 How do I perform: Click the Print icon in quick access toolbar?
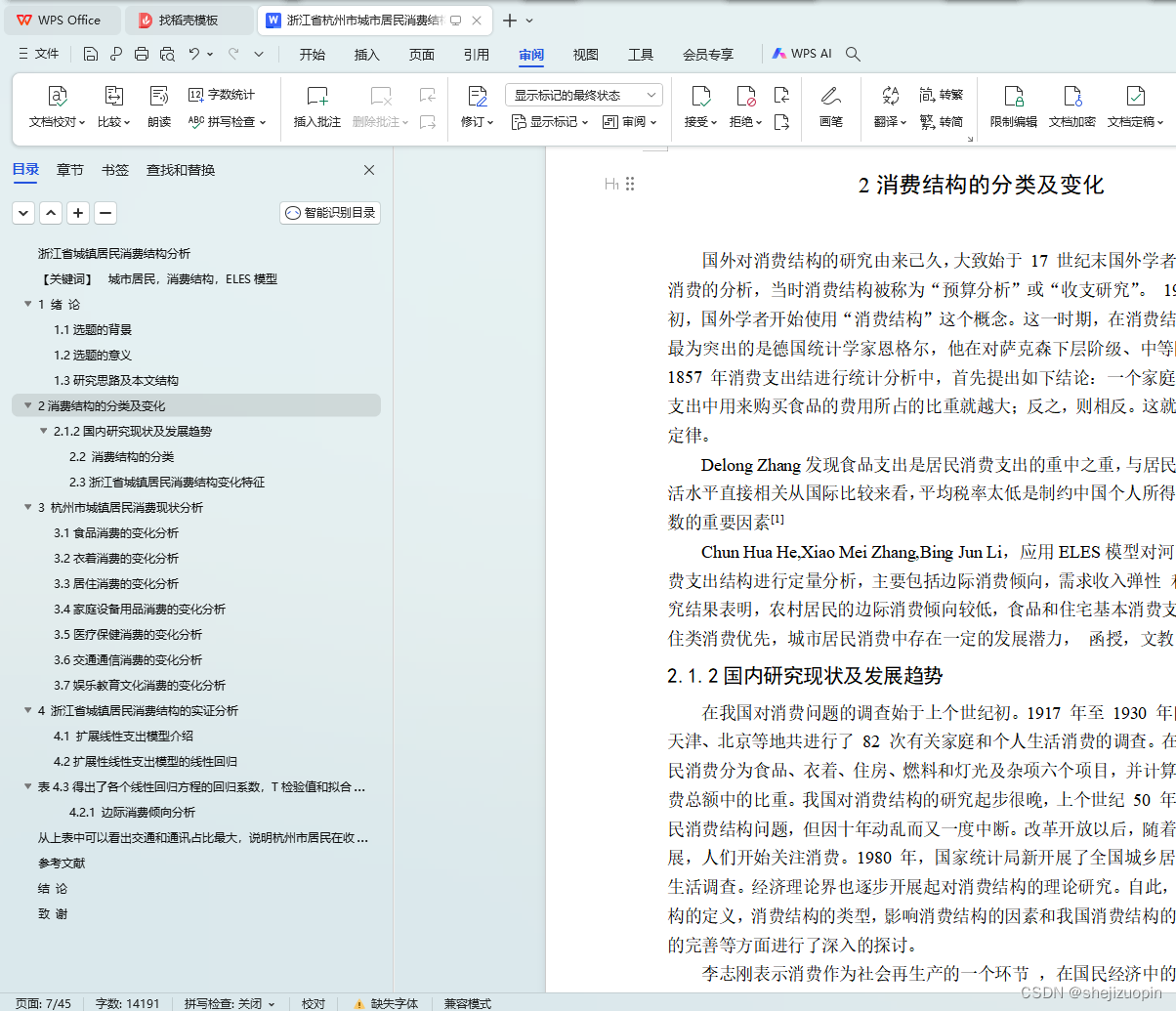[142, 54]
